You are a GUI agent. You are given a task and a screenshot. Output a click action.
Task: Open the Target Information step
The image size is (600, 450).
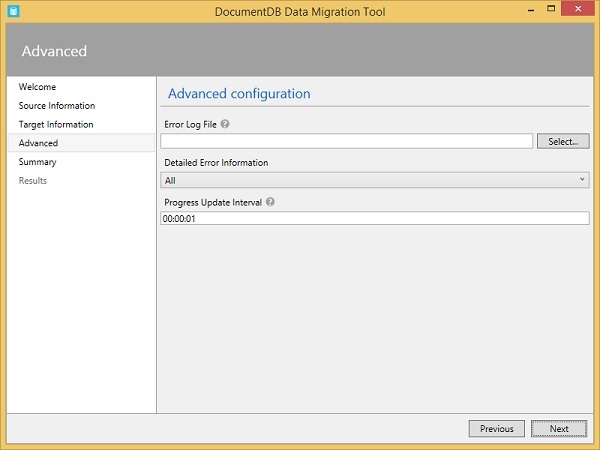click(x=56, y=125)
